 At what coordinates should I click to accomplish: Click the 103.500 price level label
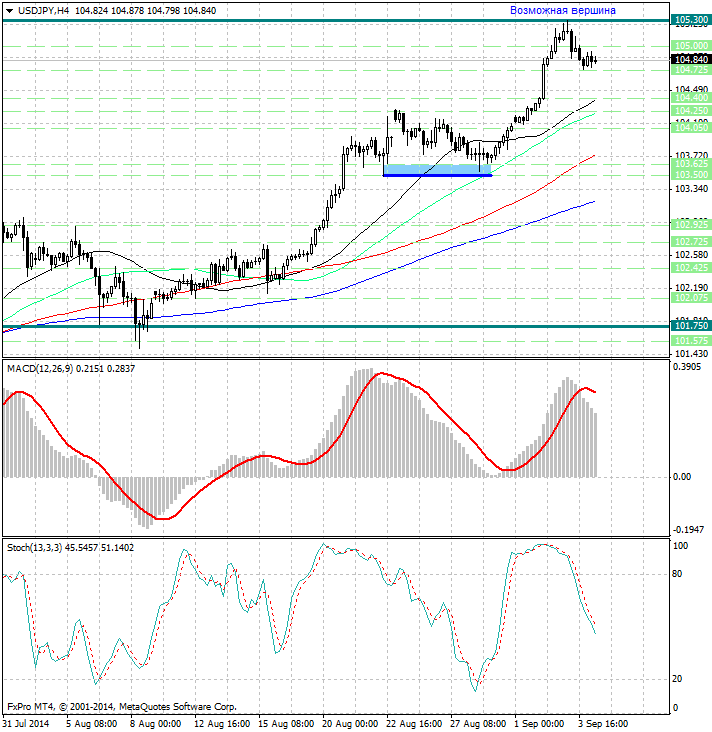click(x=691, y=174)
